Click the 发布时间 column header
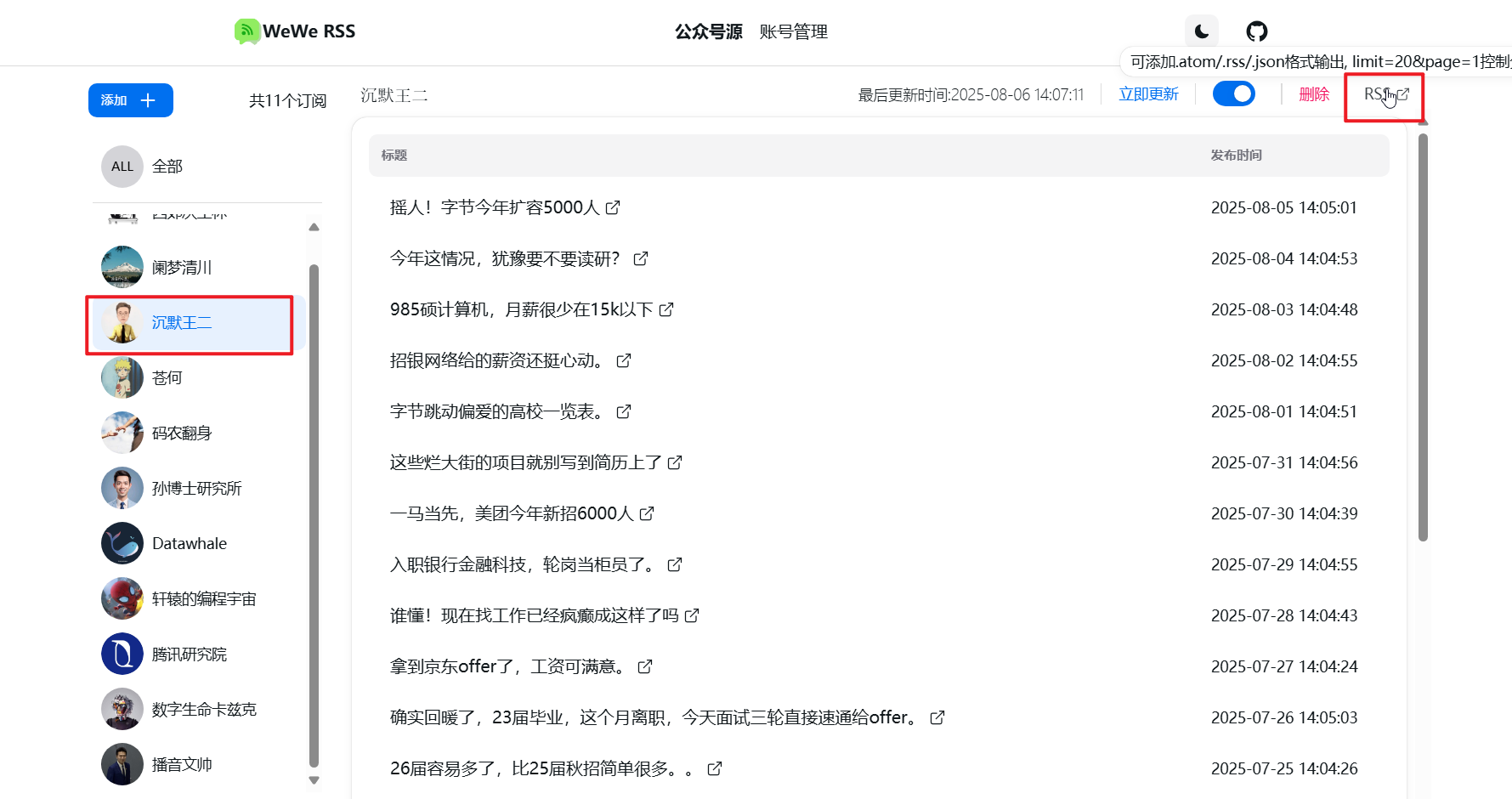 (1236, 155)
